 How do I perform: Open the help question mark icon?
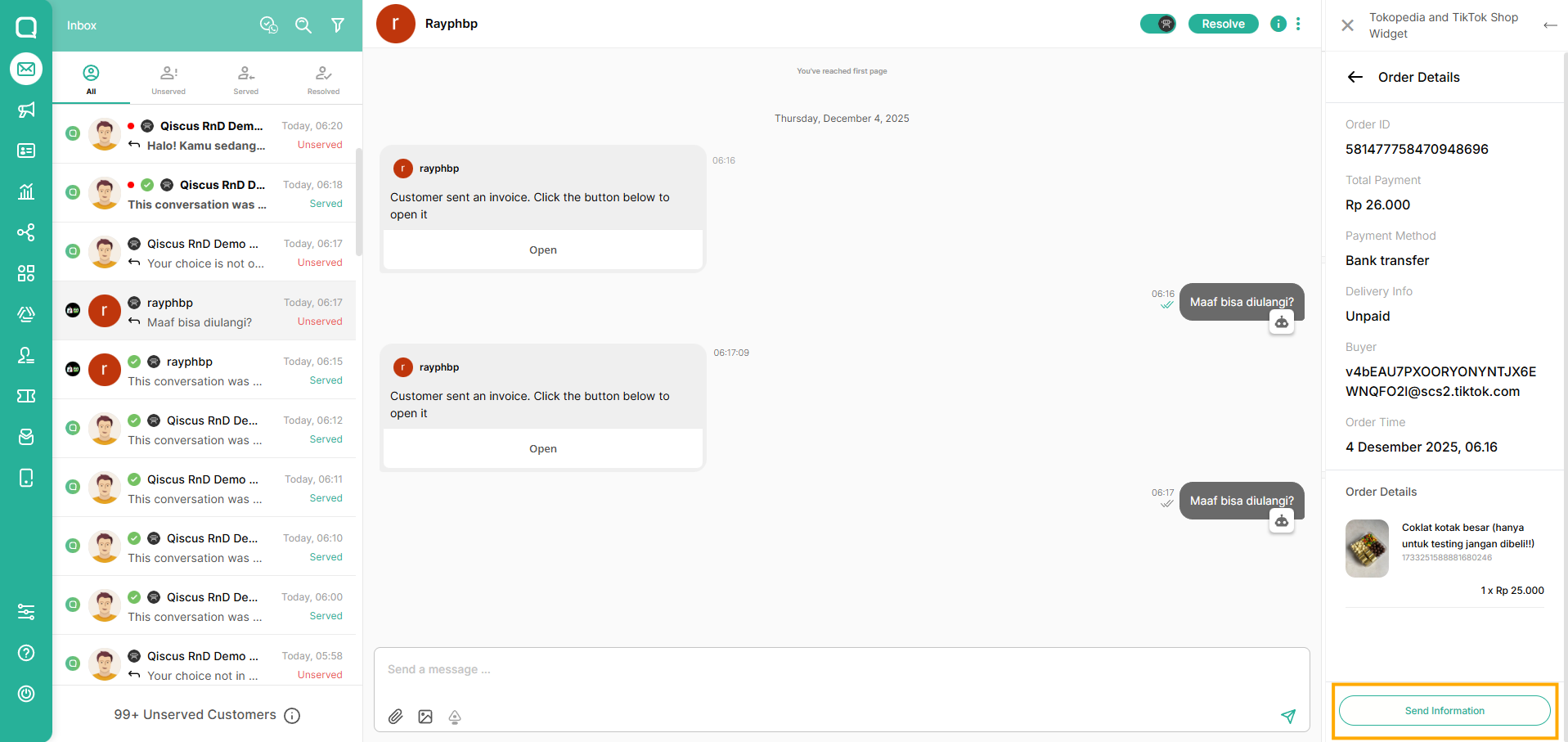click(x=26, y=652)
